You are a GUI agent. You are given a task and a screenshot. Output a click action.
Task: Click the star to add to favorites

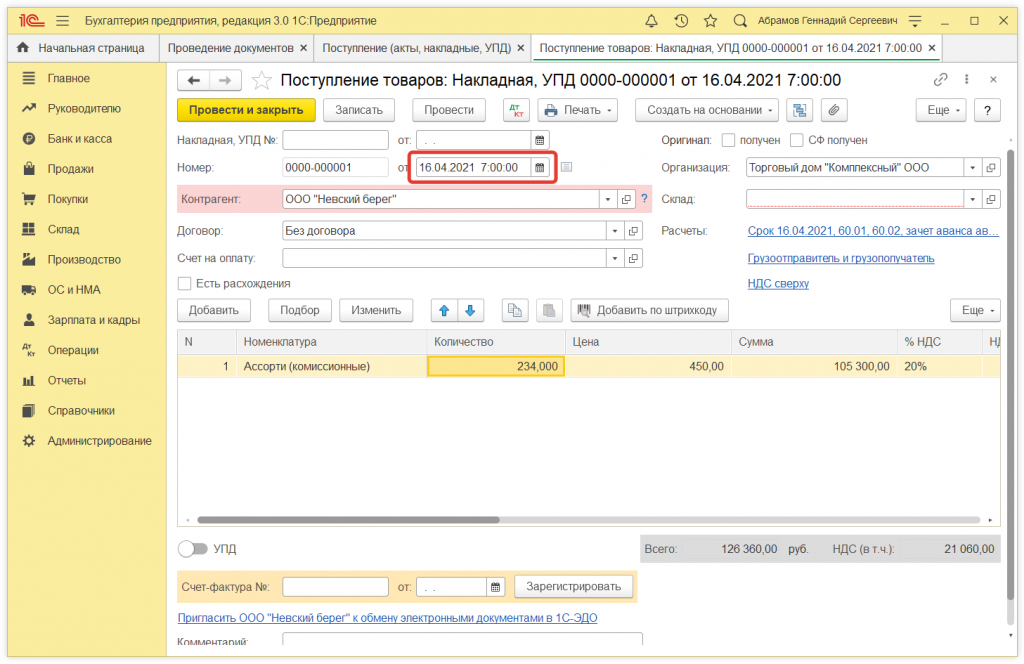click(262, 80)
